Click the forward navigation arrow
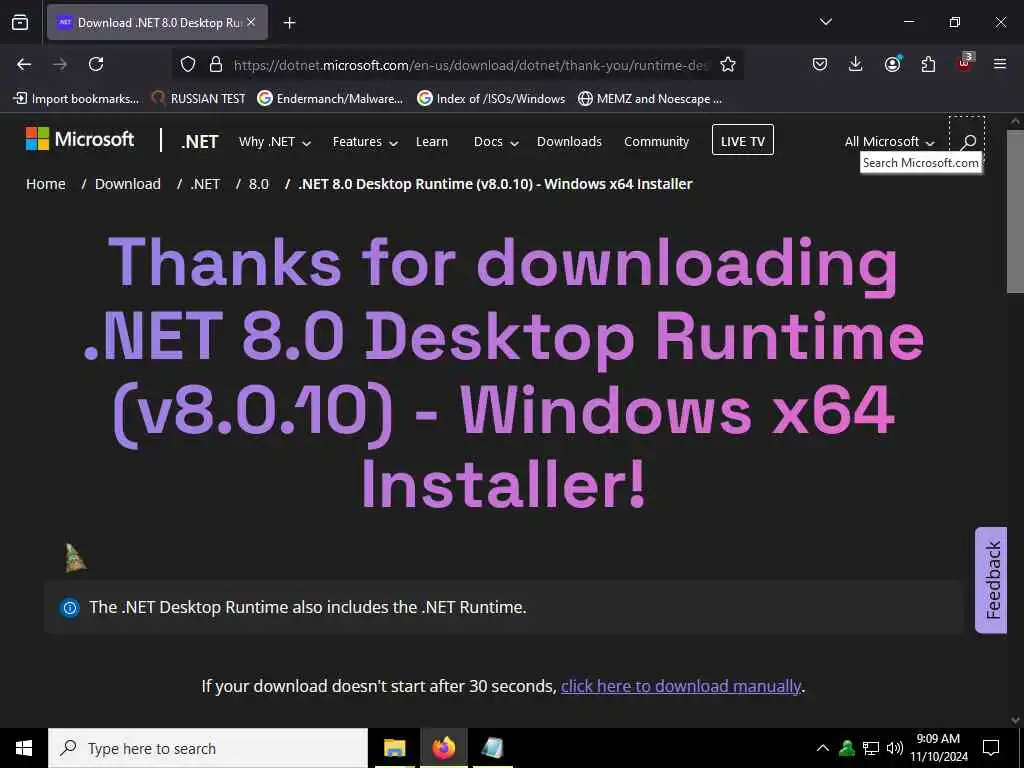 pos(60,64)
